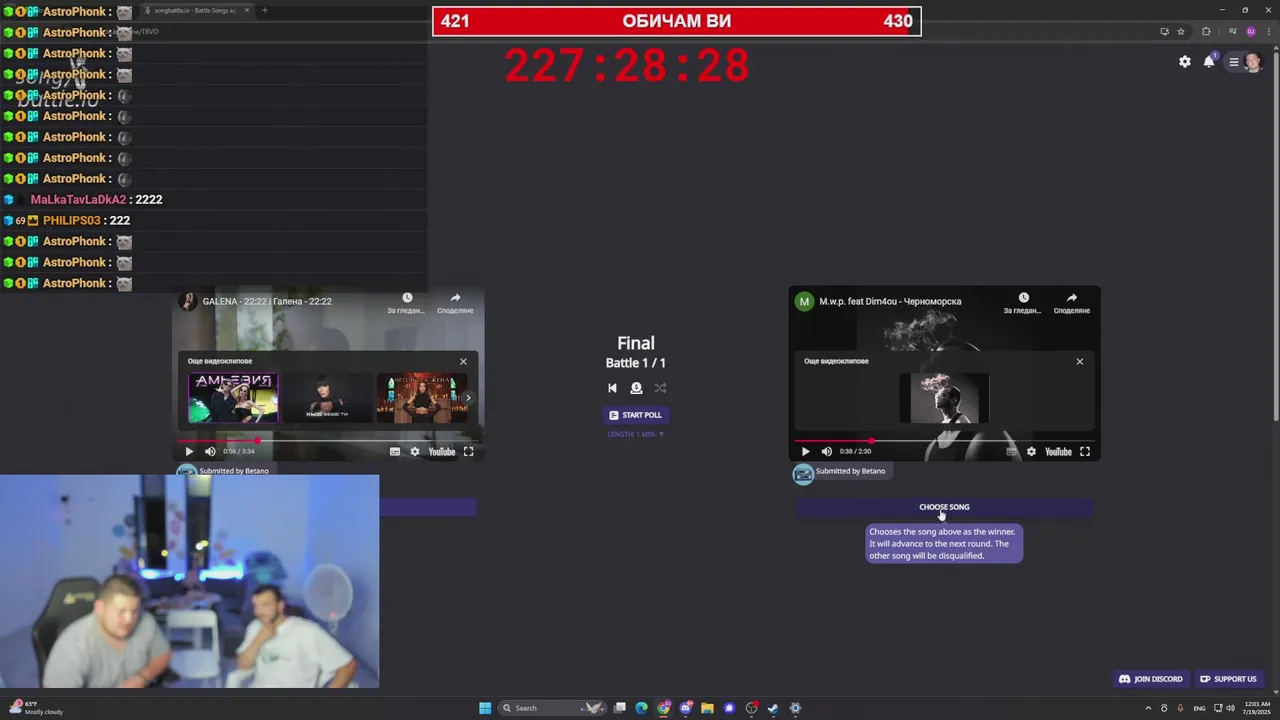This screenshot has height=720, width=1280.
Task: Mute the GALENA video
Action: coord(210,452)
